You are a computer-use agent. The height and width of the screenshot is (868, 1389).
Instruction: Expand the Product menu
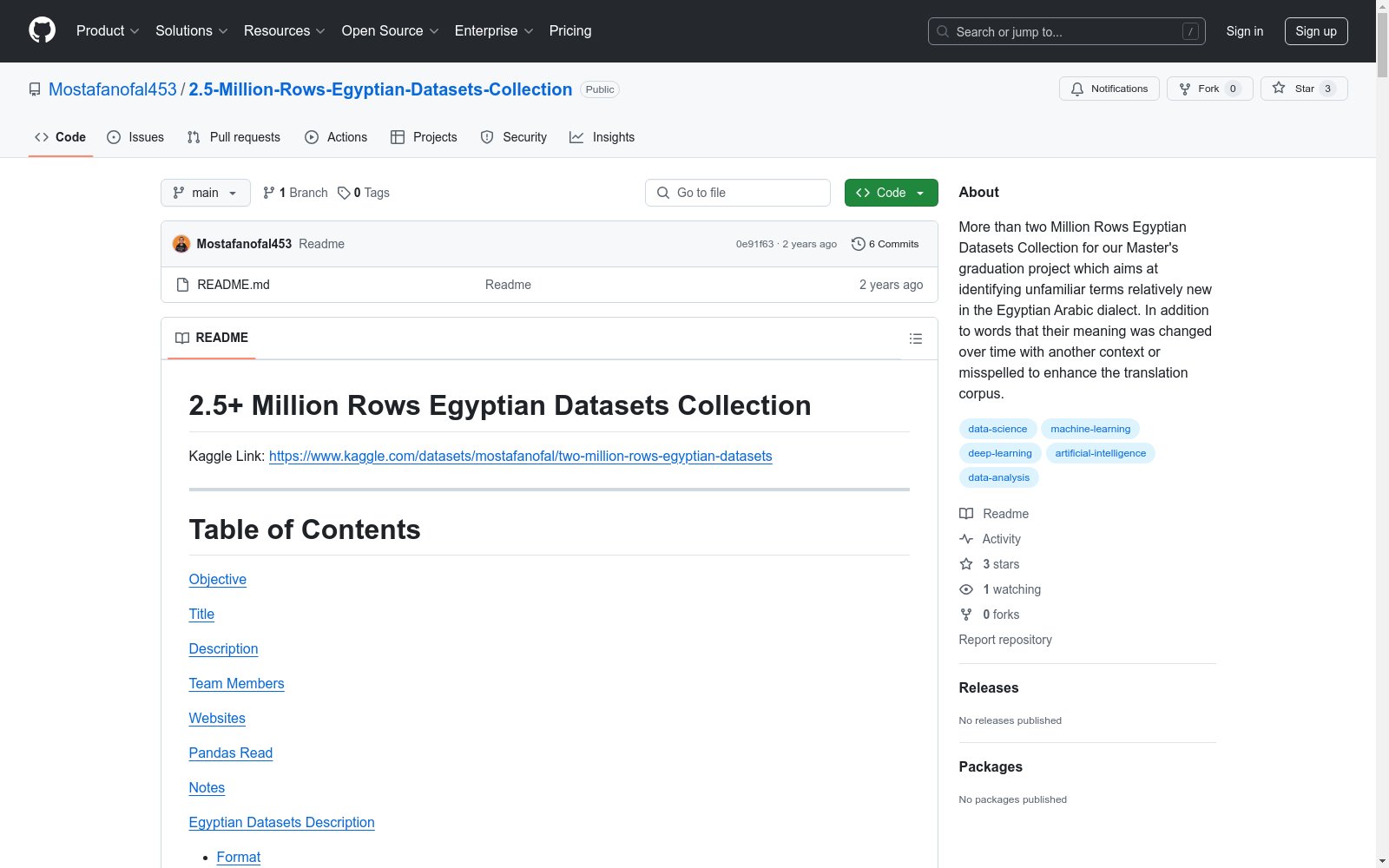108,31
